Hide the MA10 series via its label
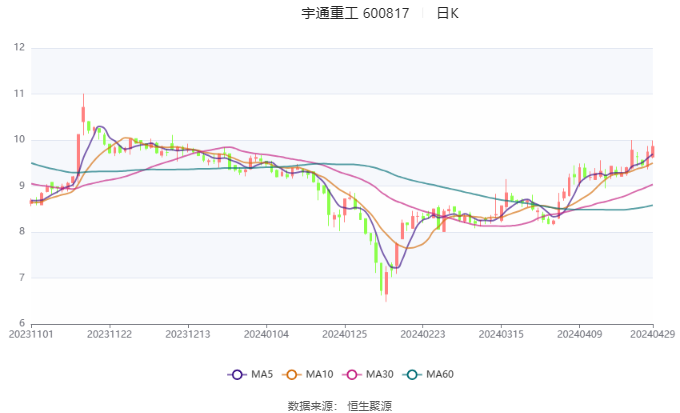 point(320,374)
